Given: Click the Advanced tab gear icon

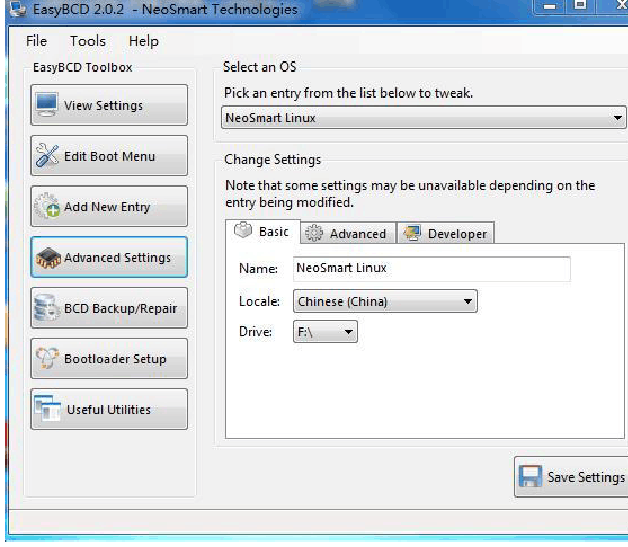Looking at the screenshot, I should pos(314,233).
